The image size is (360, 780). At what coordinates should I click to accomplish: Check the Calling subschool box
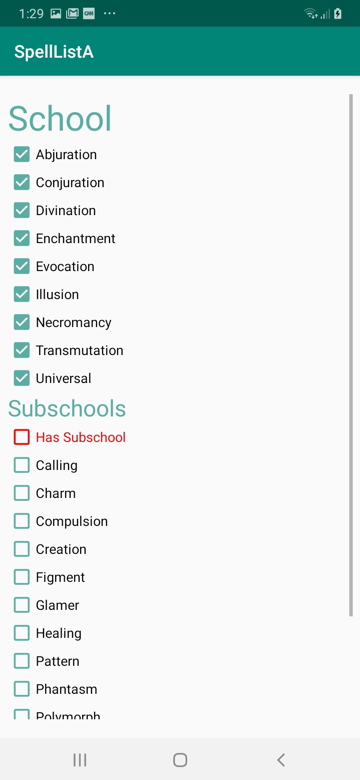click(x=22, y=465)
